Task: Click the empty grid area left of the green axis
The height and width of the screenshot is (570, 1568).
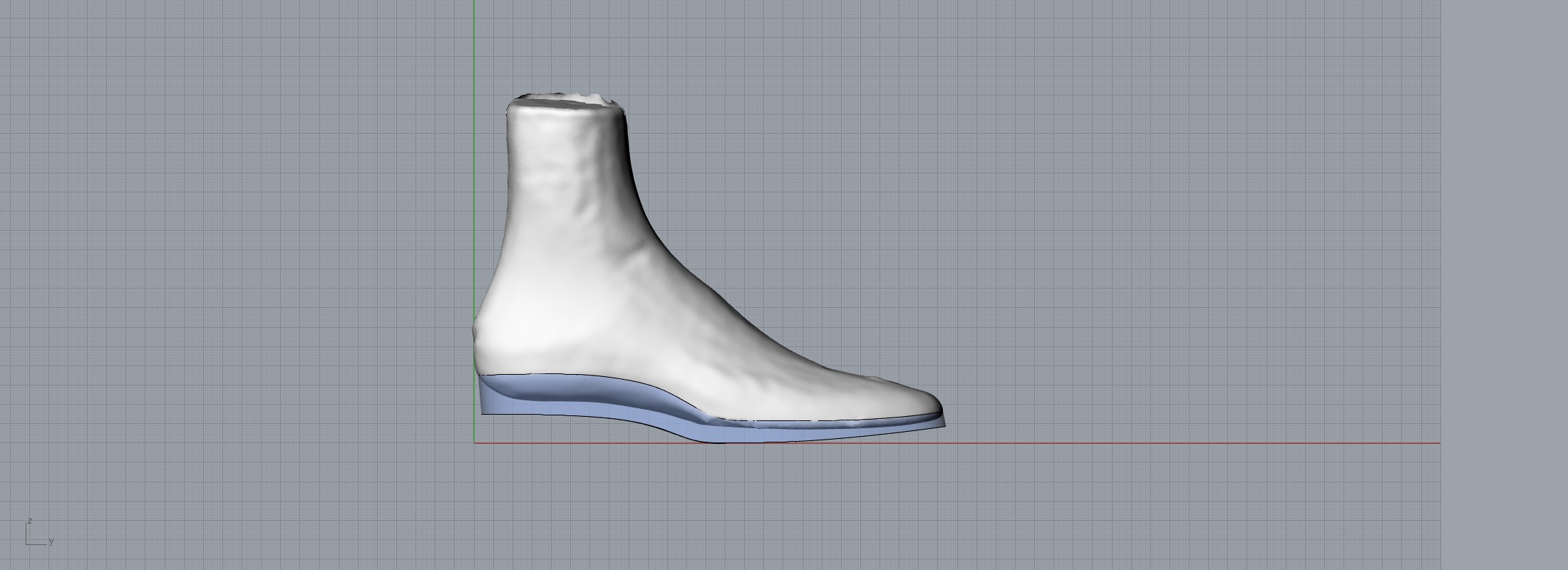Action: (249, 249)
